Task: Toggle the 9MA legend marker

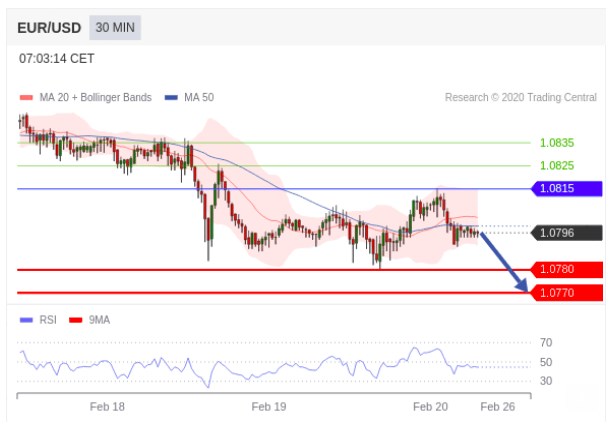Action: 75,320
